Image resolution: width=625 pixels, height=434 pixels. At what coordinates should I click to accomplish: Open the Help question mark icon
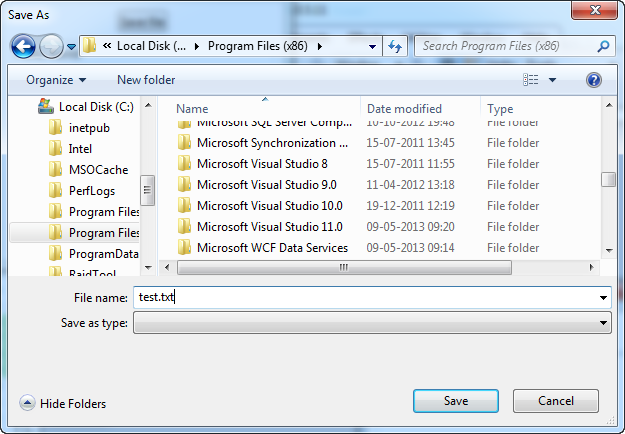[593, 80]
